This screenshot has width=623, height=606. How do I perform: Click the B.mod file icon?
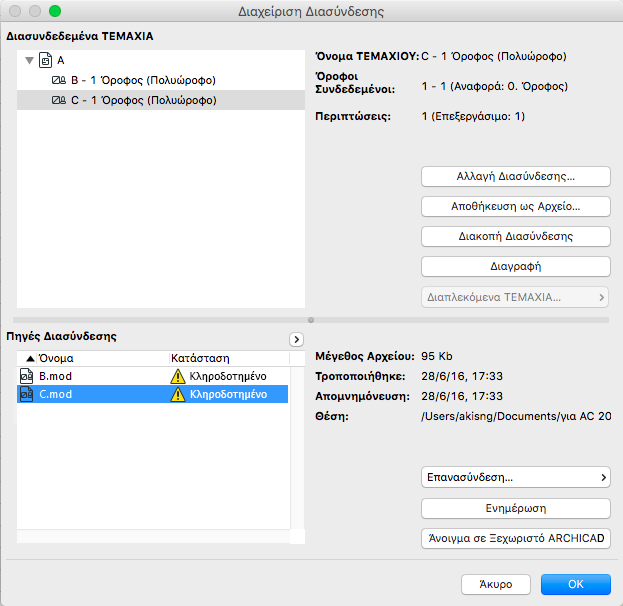[26, 376]
